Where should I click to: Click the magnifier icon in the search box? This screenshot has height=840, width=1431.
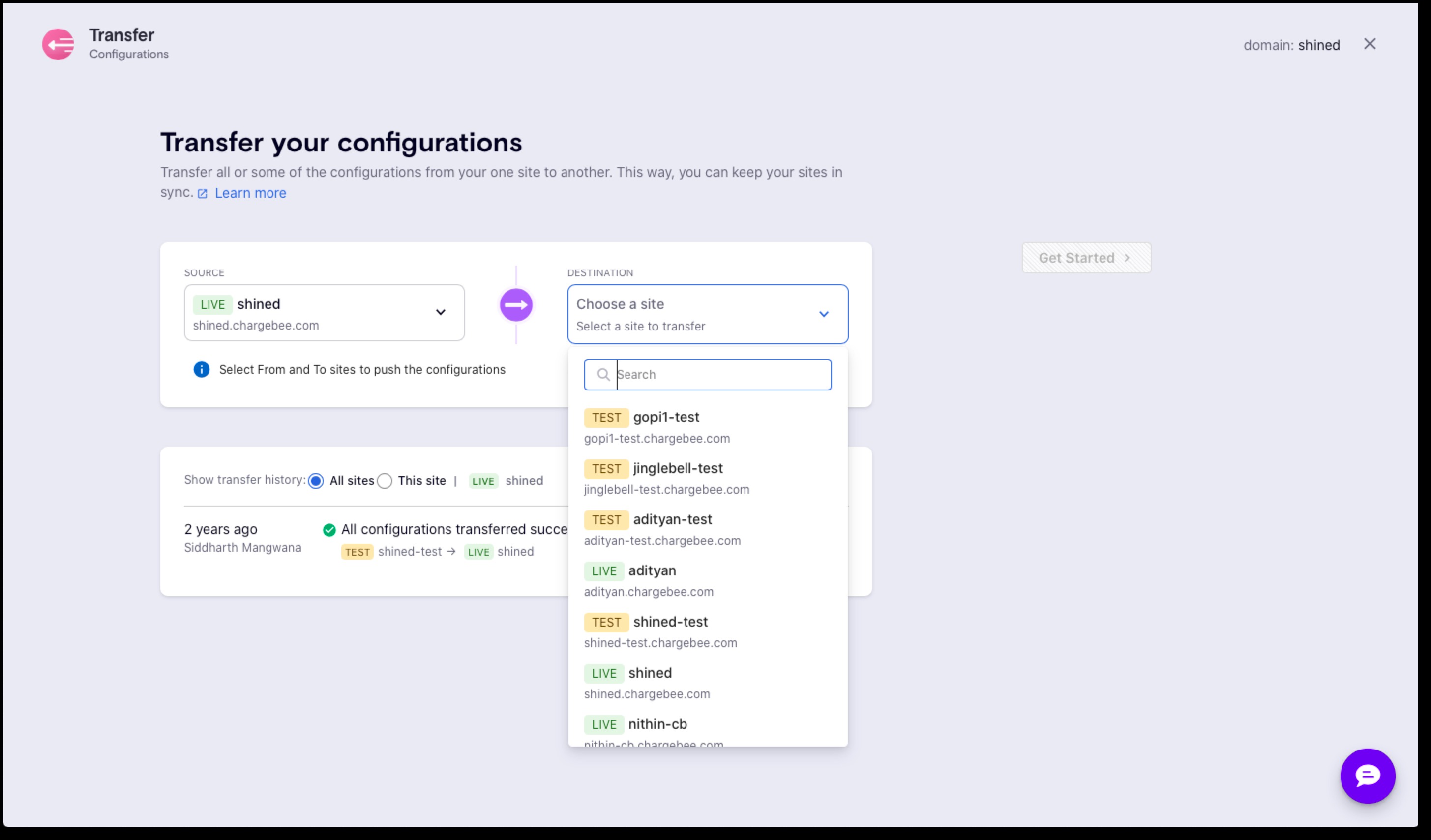(603, 375)
